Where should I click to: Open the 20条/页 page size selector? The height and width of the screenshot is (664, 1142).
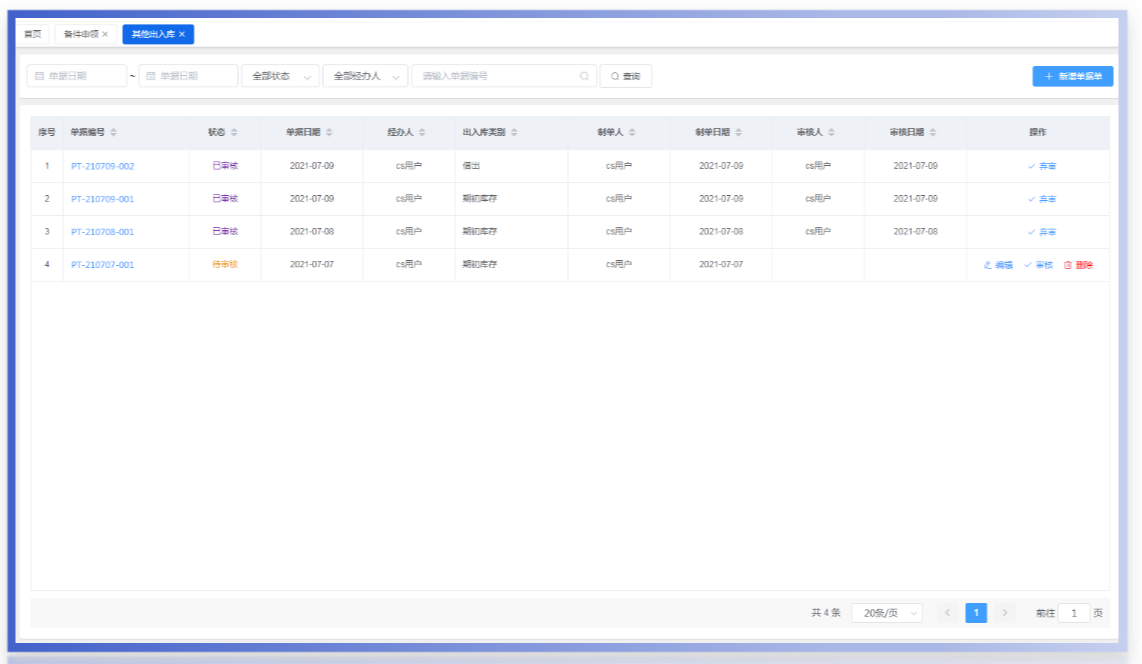(x=886, y=613)
